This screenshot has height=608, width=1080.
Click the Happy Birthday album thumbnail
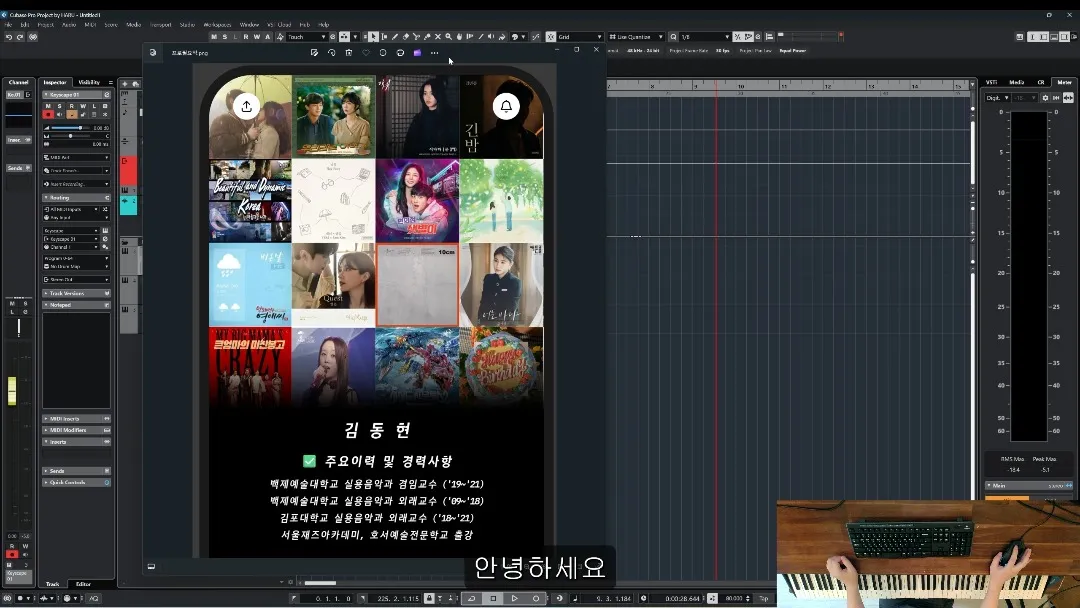point(501,367)
